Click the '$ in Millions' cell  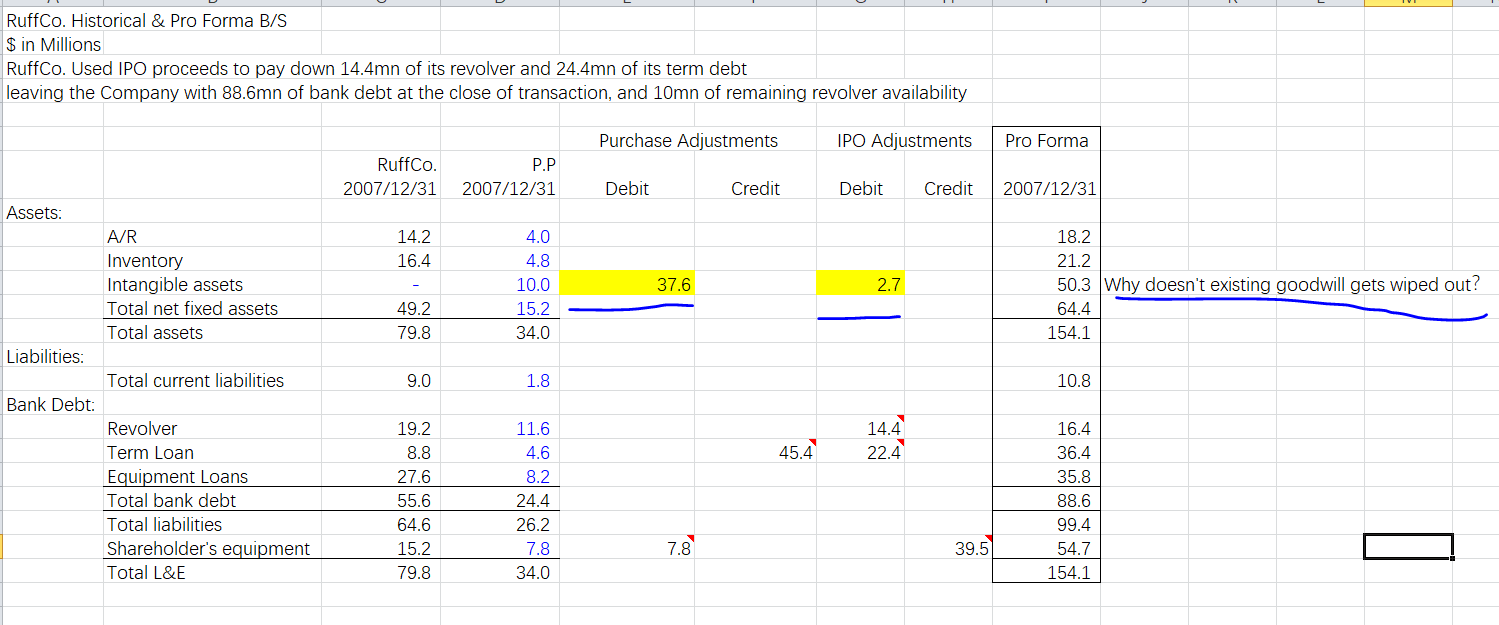(x=54, y=44)
